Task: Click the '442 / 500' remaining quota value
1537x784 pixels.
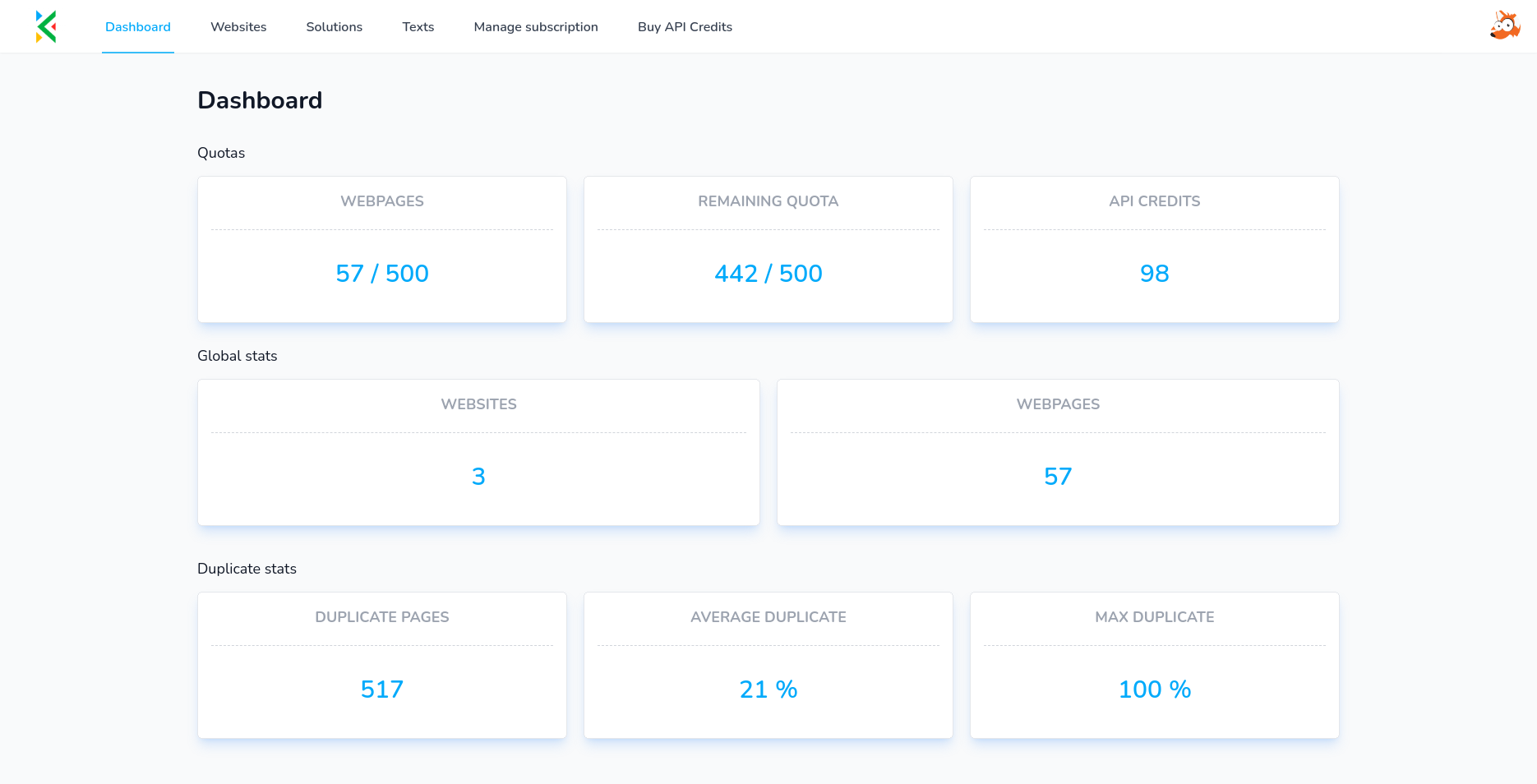Action: [768, 274]
